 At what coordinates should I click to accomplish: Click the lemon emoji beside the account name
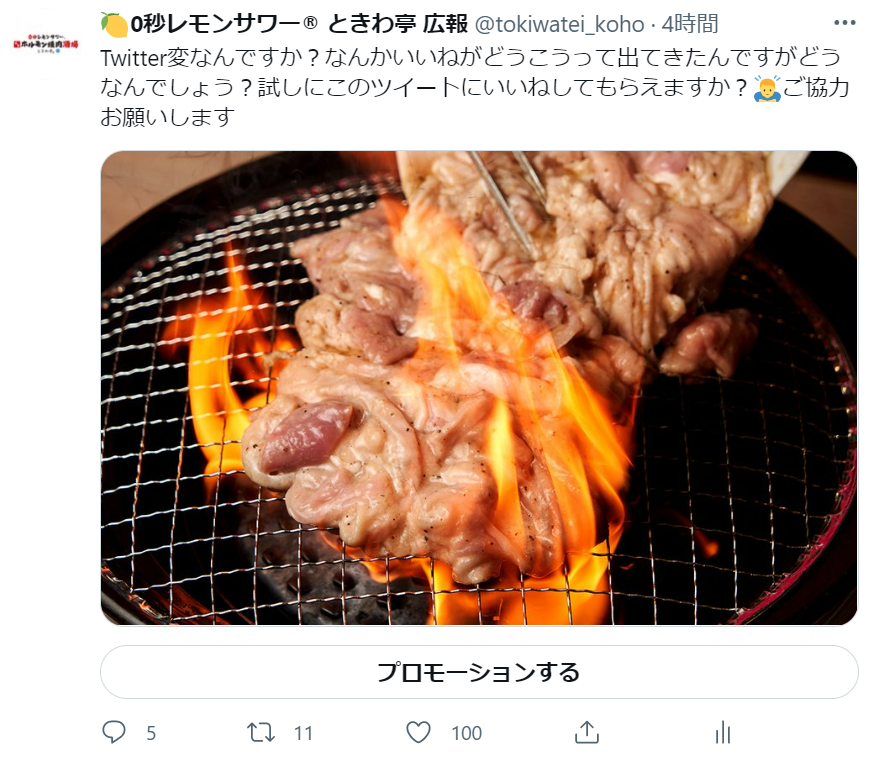114,24
